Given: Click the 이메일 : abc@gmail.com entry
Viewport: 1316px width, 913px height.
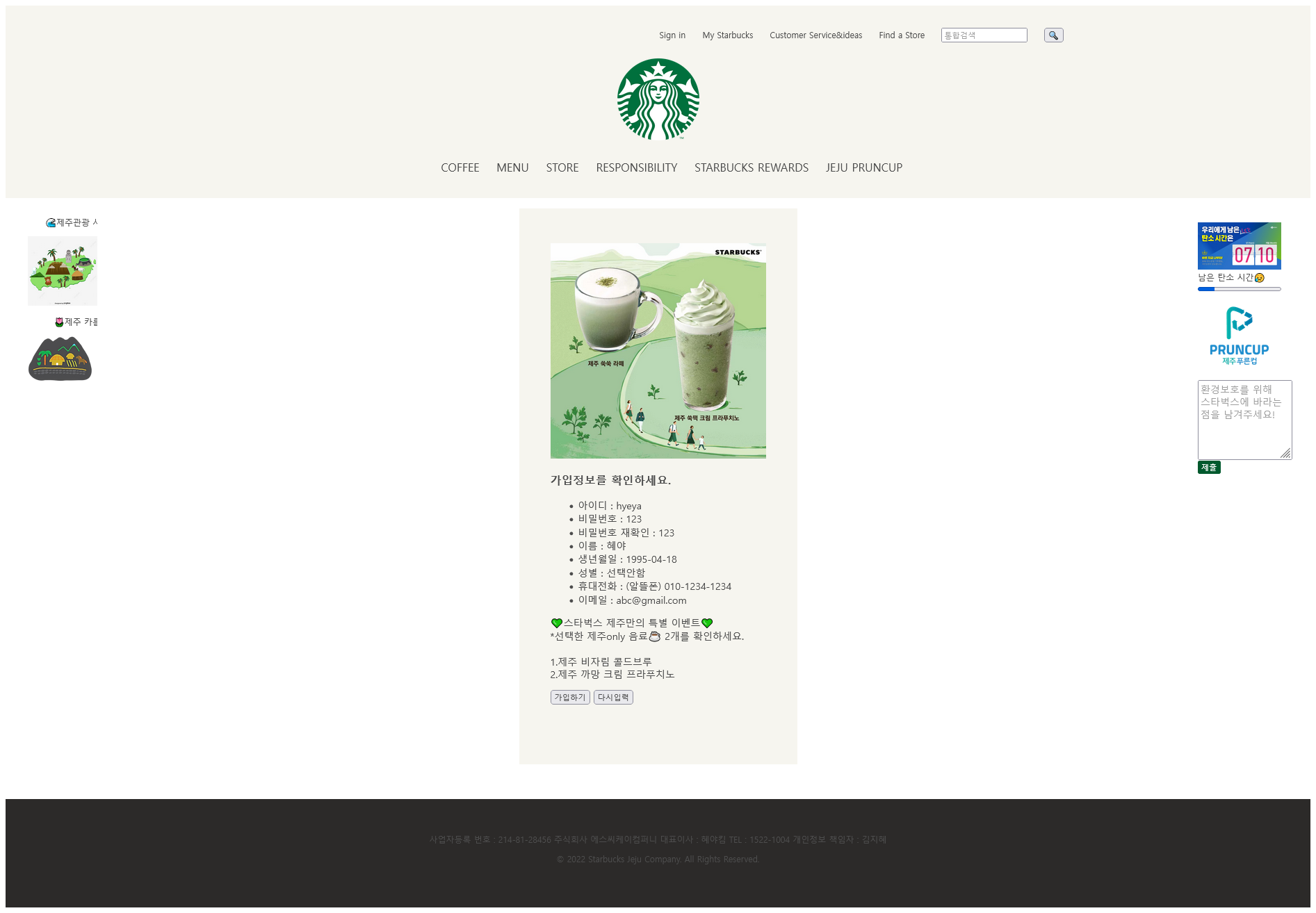Looking at the screenshot, I should pyautogui.click(x=632, y=600).
